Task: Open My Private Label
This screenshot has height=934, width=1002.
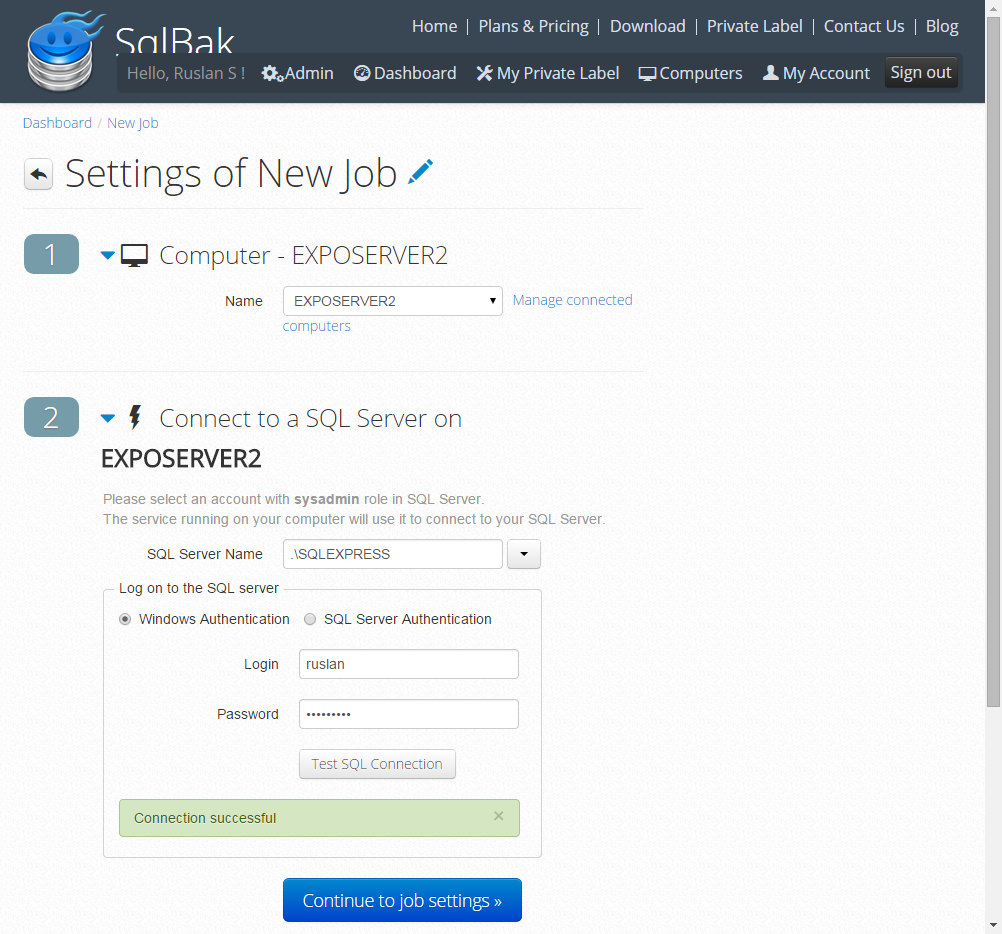Action: pos(548,73)
